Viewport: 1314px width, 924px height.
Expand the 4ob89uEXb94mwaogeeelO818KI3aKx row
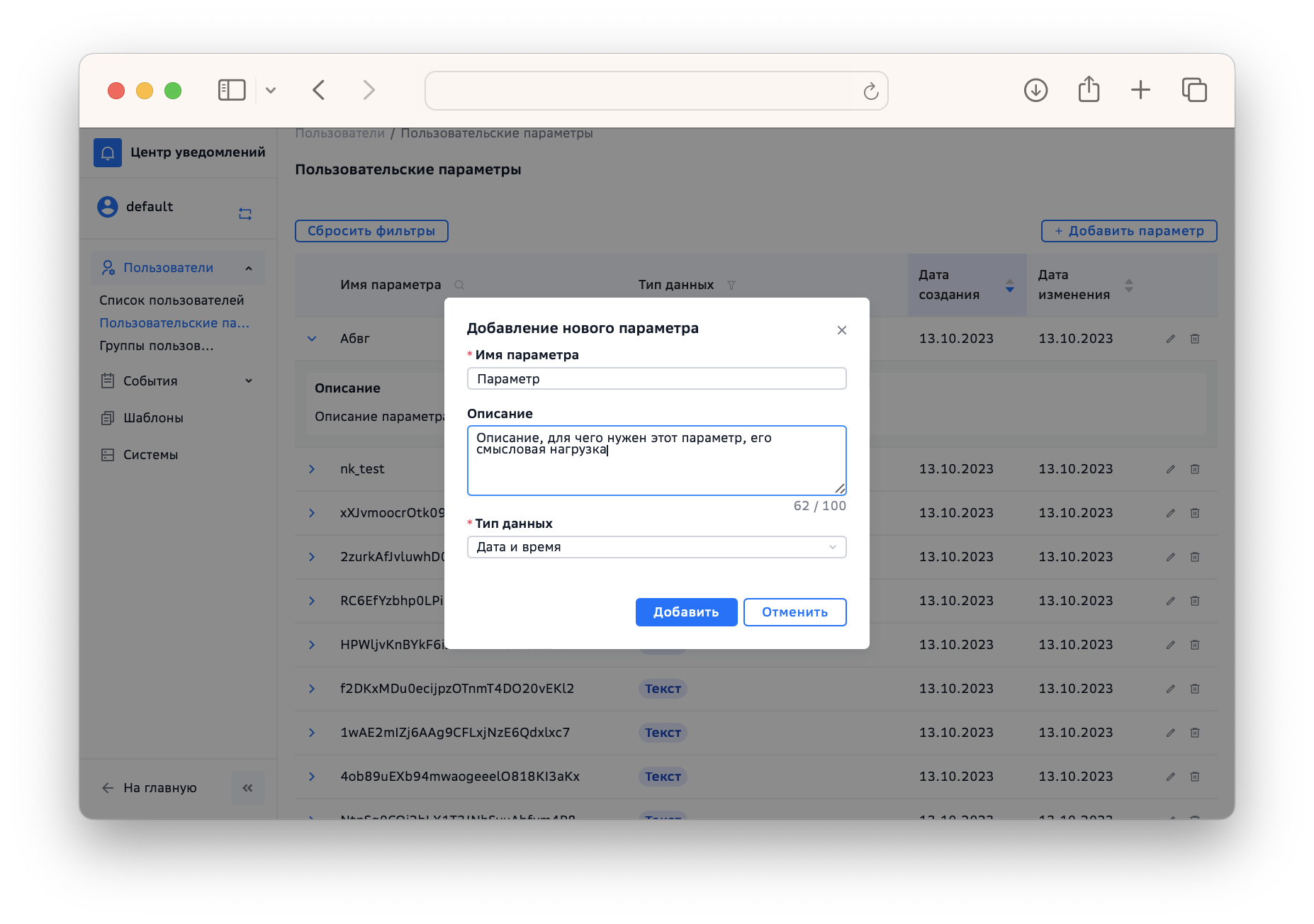[312, 777]
